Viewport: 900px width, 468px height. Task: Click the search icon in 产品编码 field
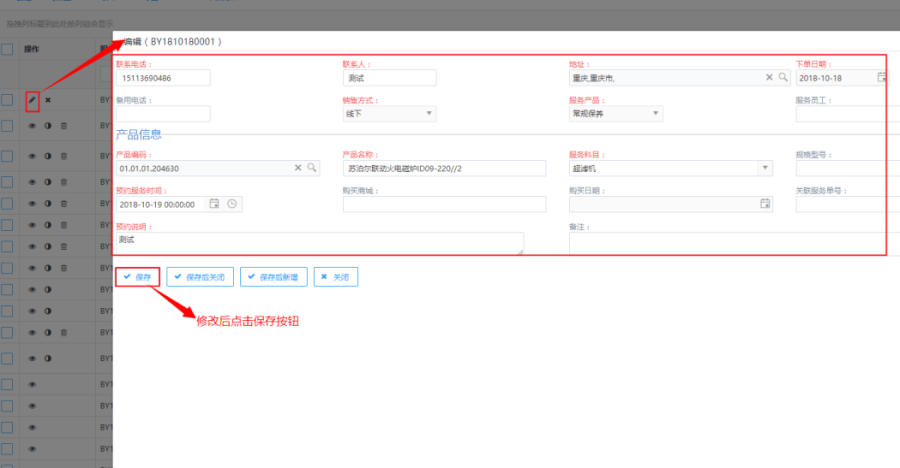(x=312, y=168)
